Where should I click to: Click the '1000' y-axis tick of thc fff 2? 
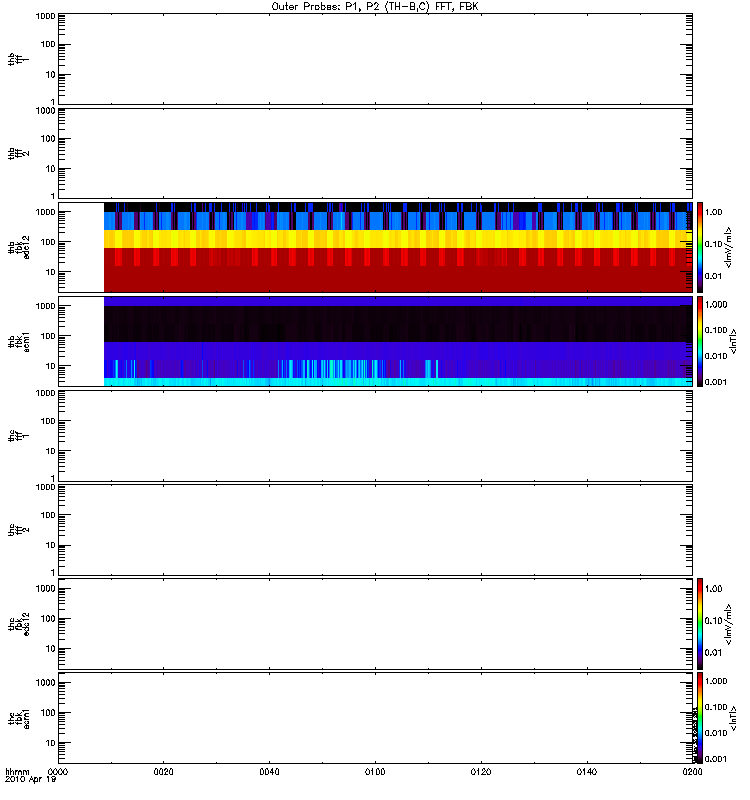pyautogui.click(x=45, y=487)
